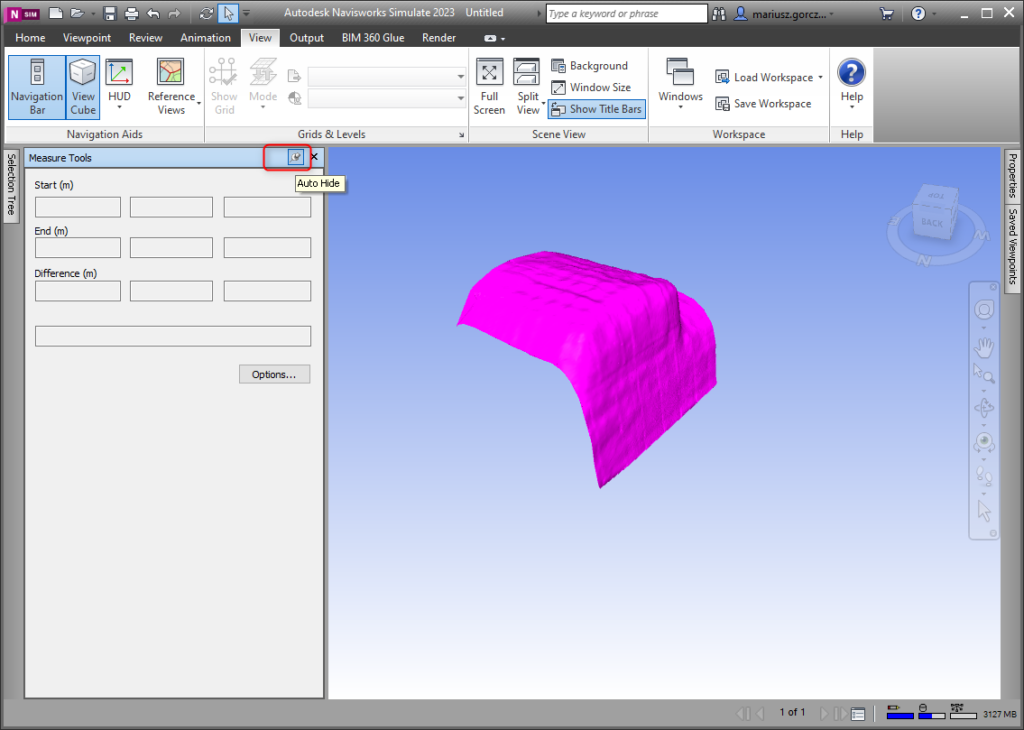
Task: Click the Refresh icon in quick access toolbar
Action: [206, 14]
